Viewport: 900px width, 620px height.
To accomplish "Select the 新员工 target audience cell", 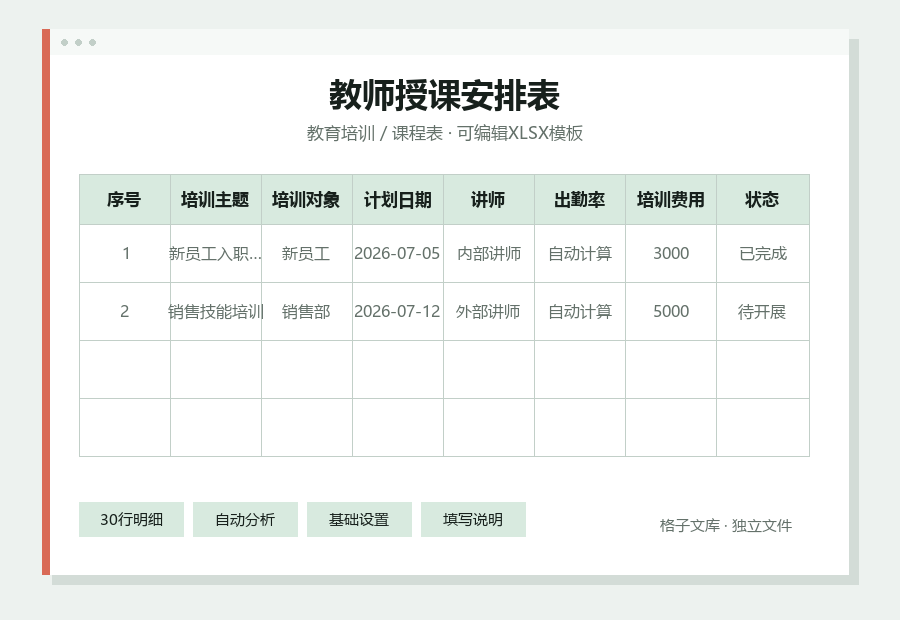I will (307, 254).
